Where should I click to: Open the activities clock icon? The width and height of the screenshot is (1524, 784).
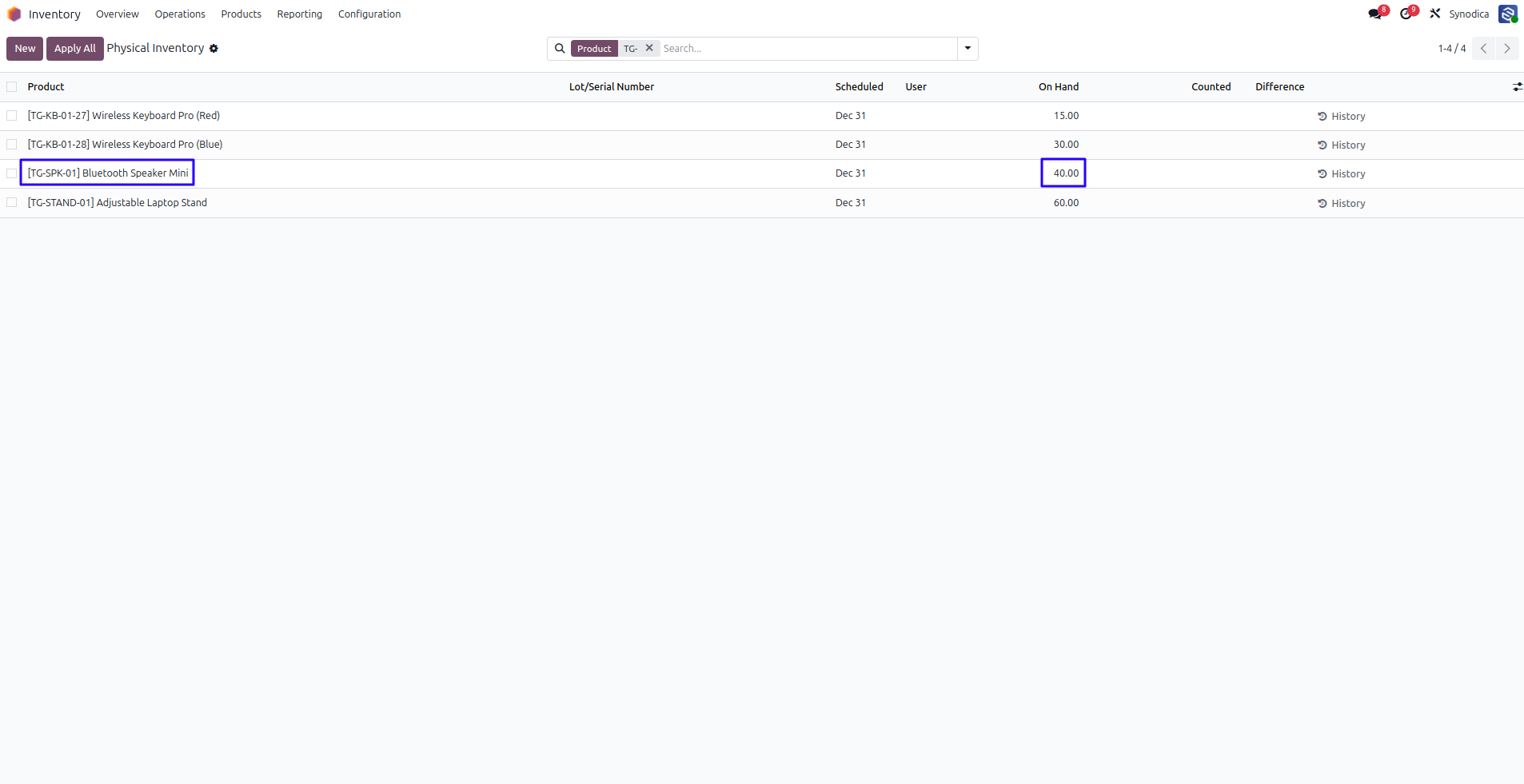pos(1406,14)
